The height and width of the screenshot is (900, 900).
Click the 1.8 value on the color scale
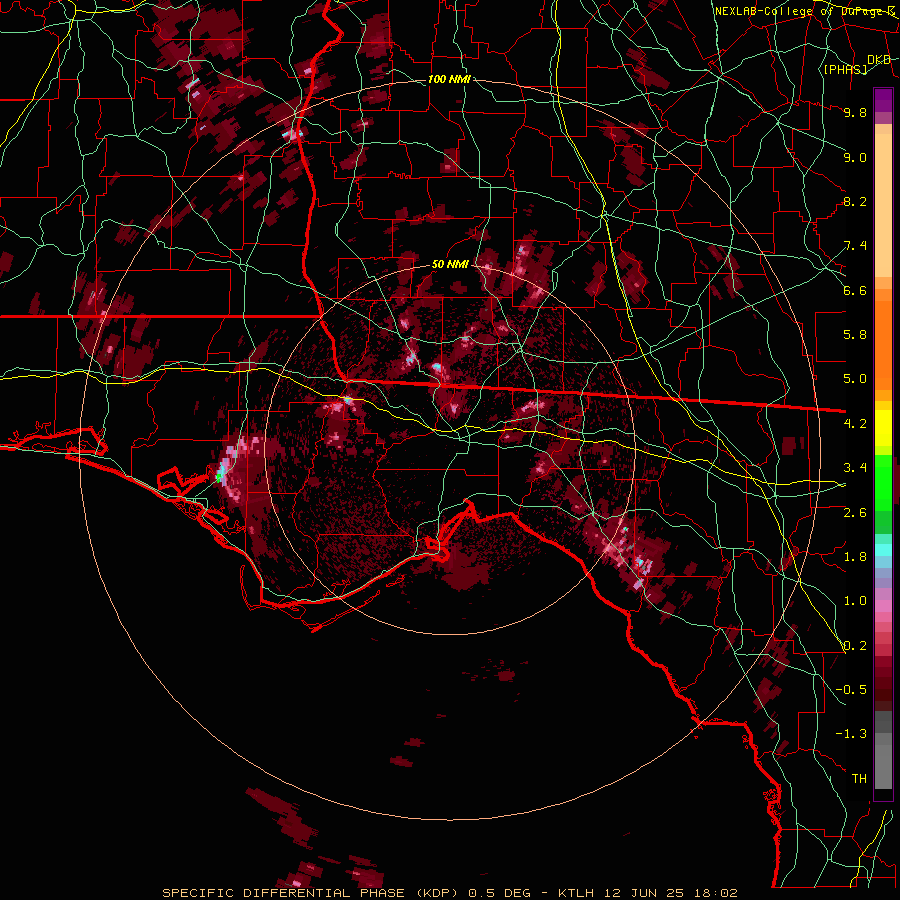855,557
